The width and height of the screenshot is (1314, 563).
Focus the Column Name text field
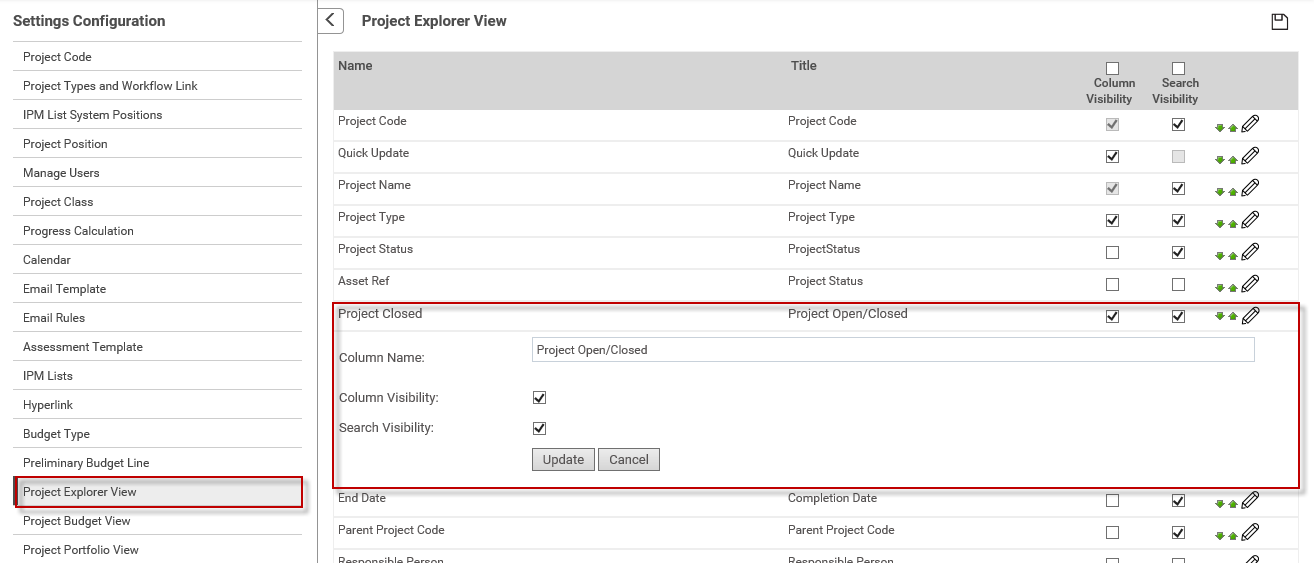tap(893, 350)
